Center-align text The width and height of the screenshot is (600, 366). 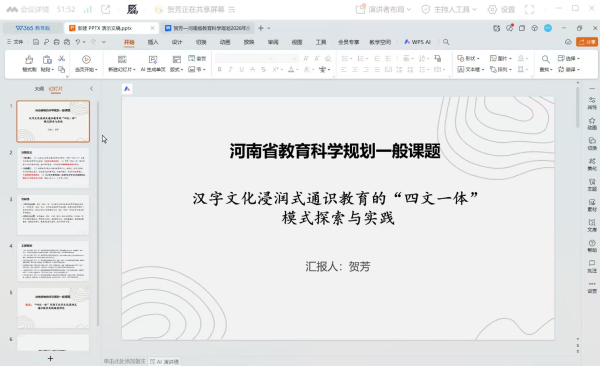(355, 69)
